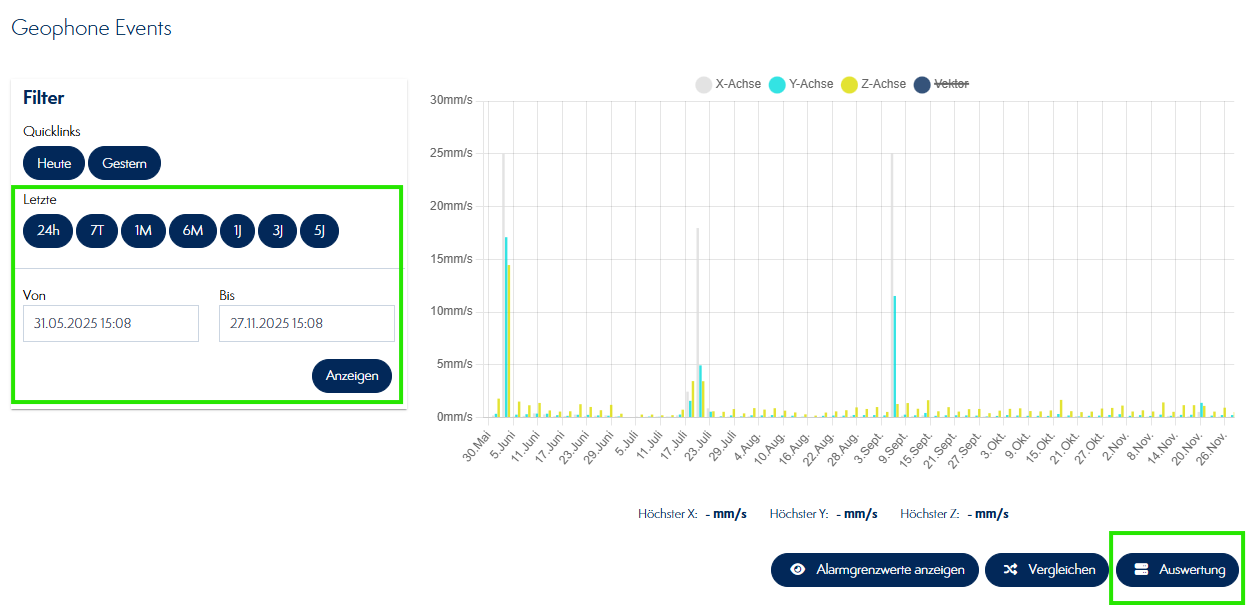1246x605 pixels.
Task: Select Gestern quicklink
Action: [124, 163]
